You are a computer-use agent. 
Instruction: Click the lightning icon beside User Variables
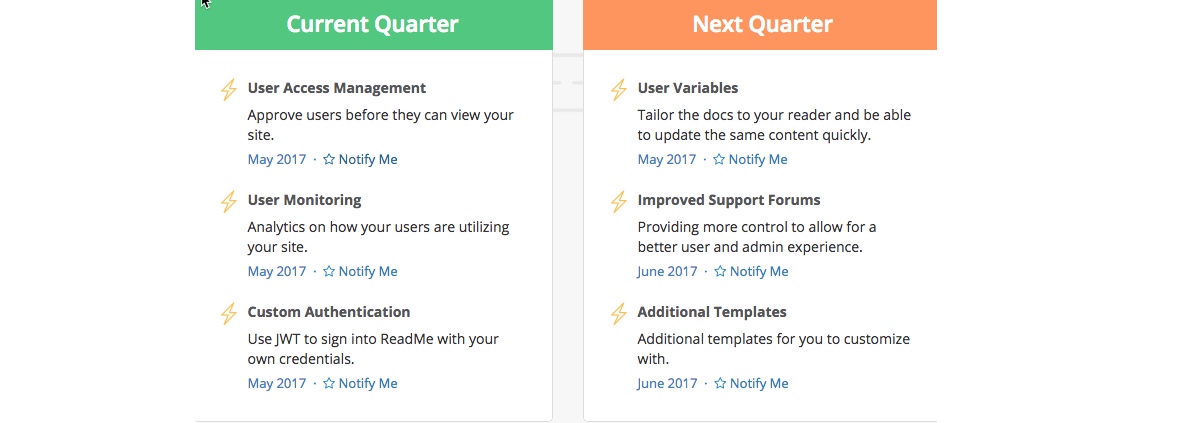[x=619, y=90]
